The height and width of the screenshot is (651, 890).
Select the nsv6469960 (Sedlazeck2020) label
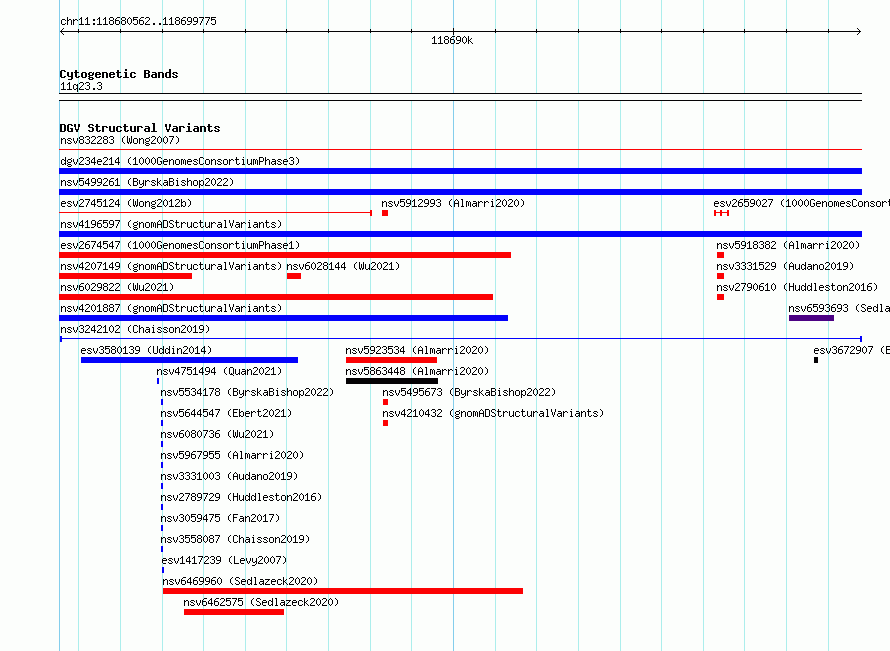240,581
